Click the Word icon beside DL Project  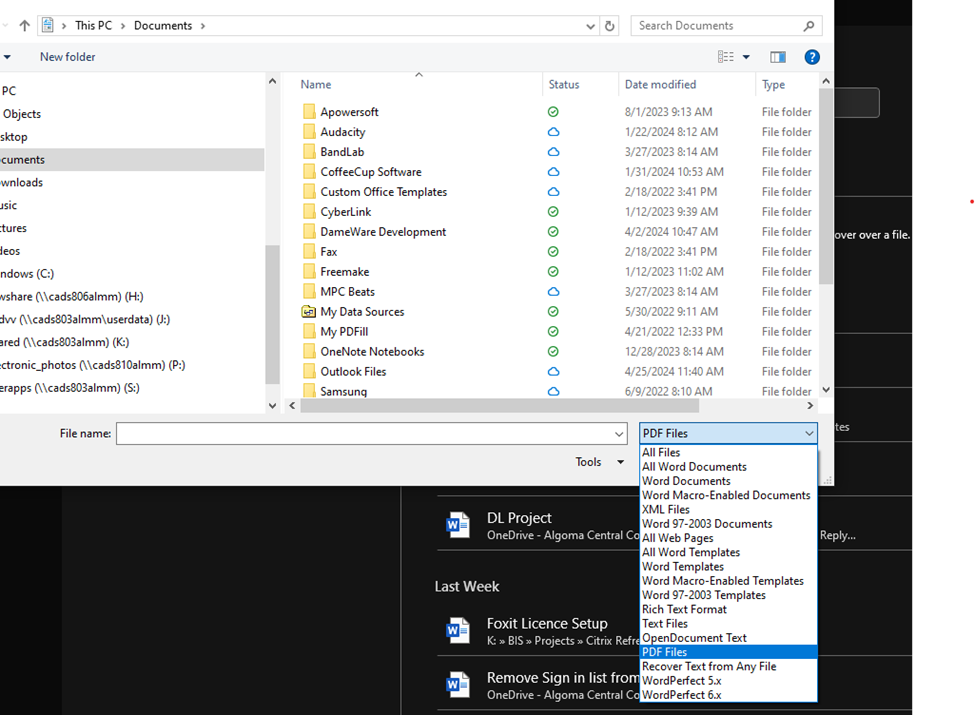pos(458,524)
